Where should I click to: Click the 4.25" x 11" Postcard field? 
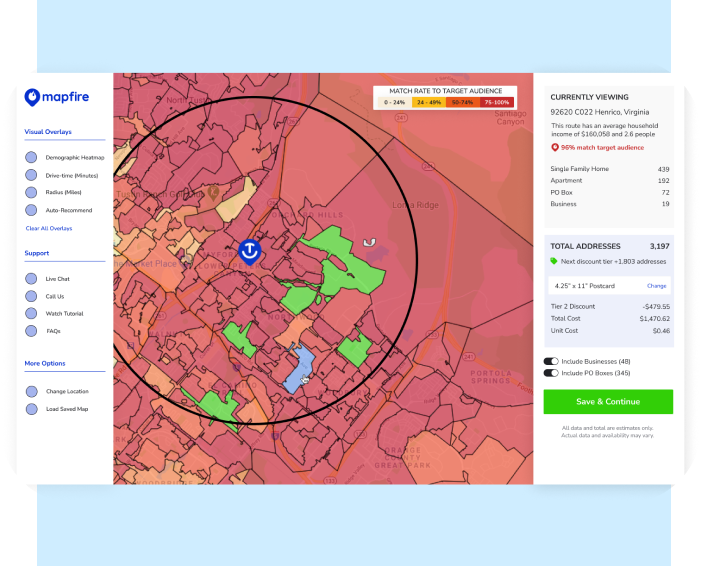point(609,286)
